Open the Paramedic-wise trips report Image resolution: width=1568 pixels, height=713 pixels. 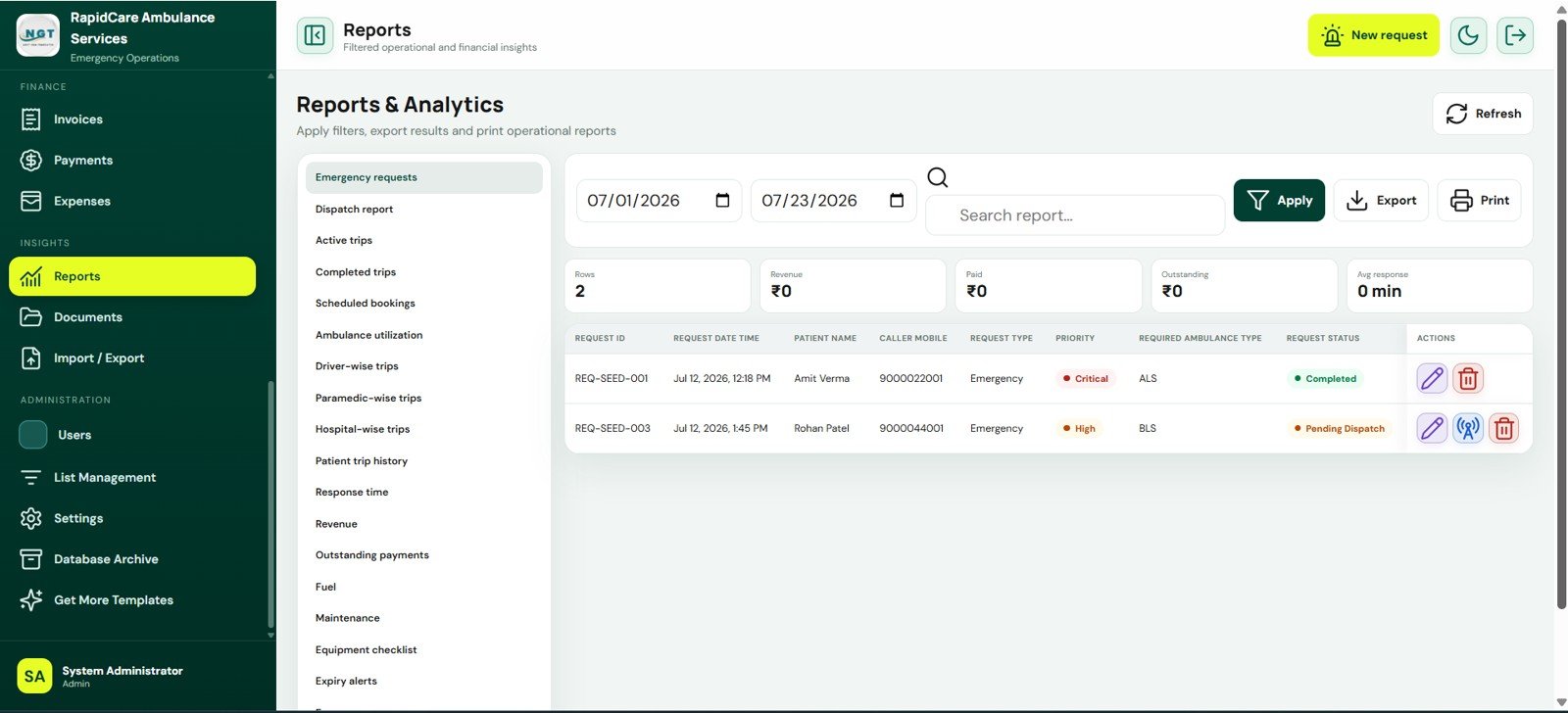click(x=423, y=398)
